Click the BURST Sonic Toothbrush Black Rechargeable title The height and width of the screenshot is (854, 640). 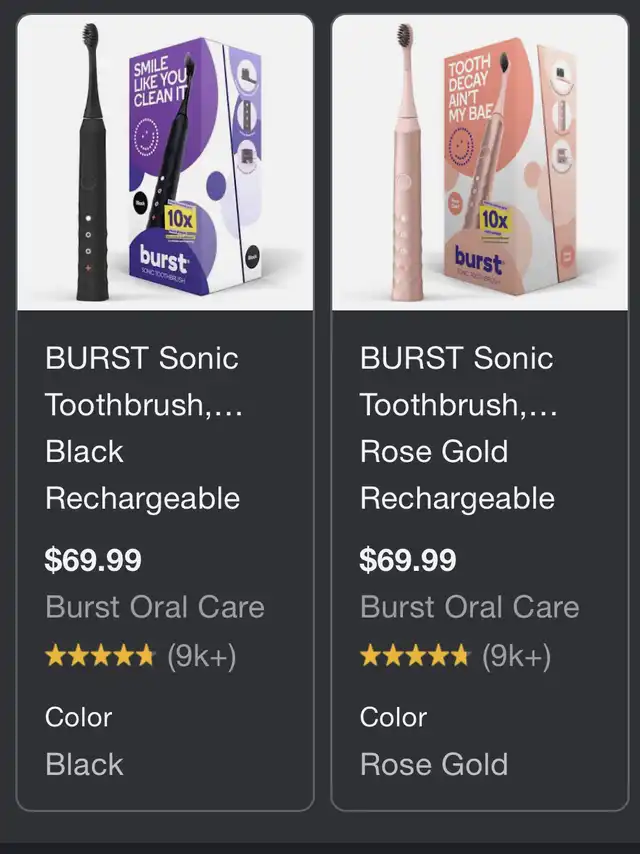[143, 428]
